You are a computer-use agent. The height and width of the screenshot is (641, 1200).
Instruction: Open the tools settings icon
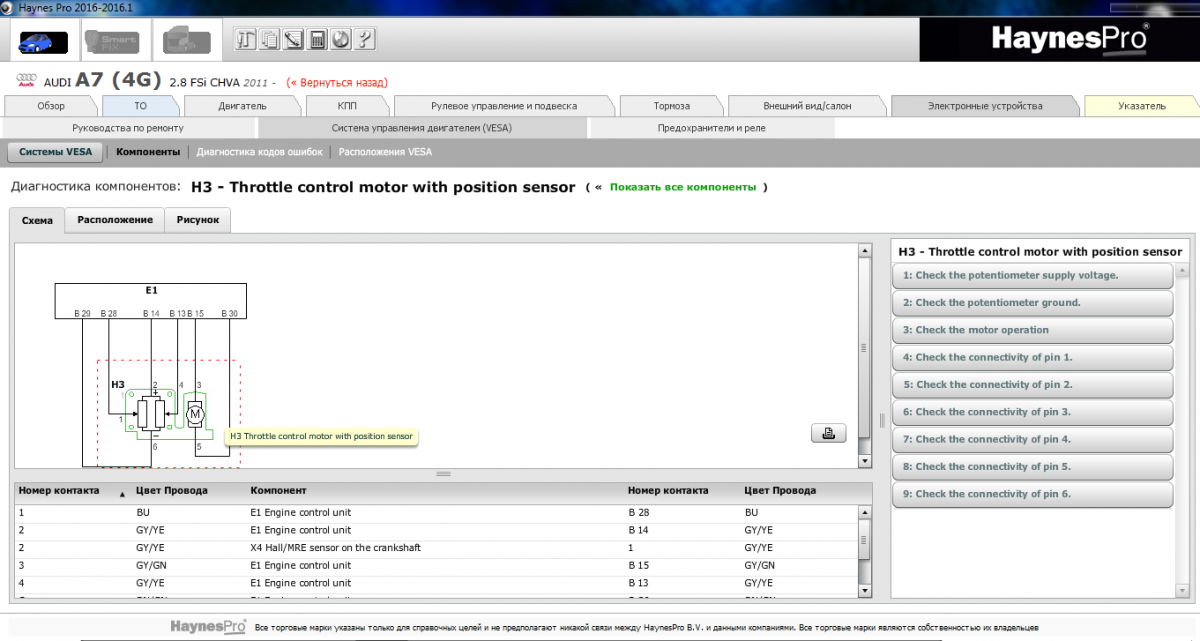tap(246, 40)
